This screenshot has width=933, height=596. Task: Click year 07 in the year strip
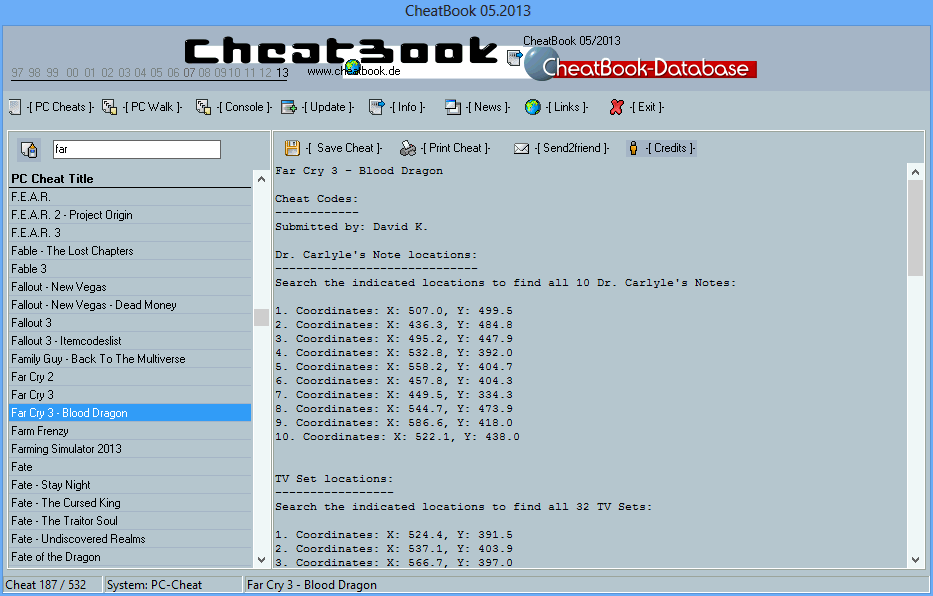coord(189,73)
